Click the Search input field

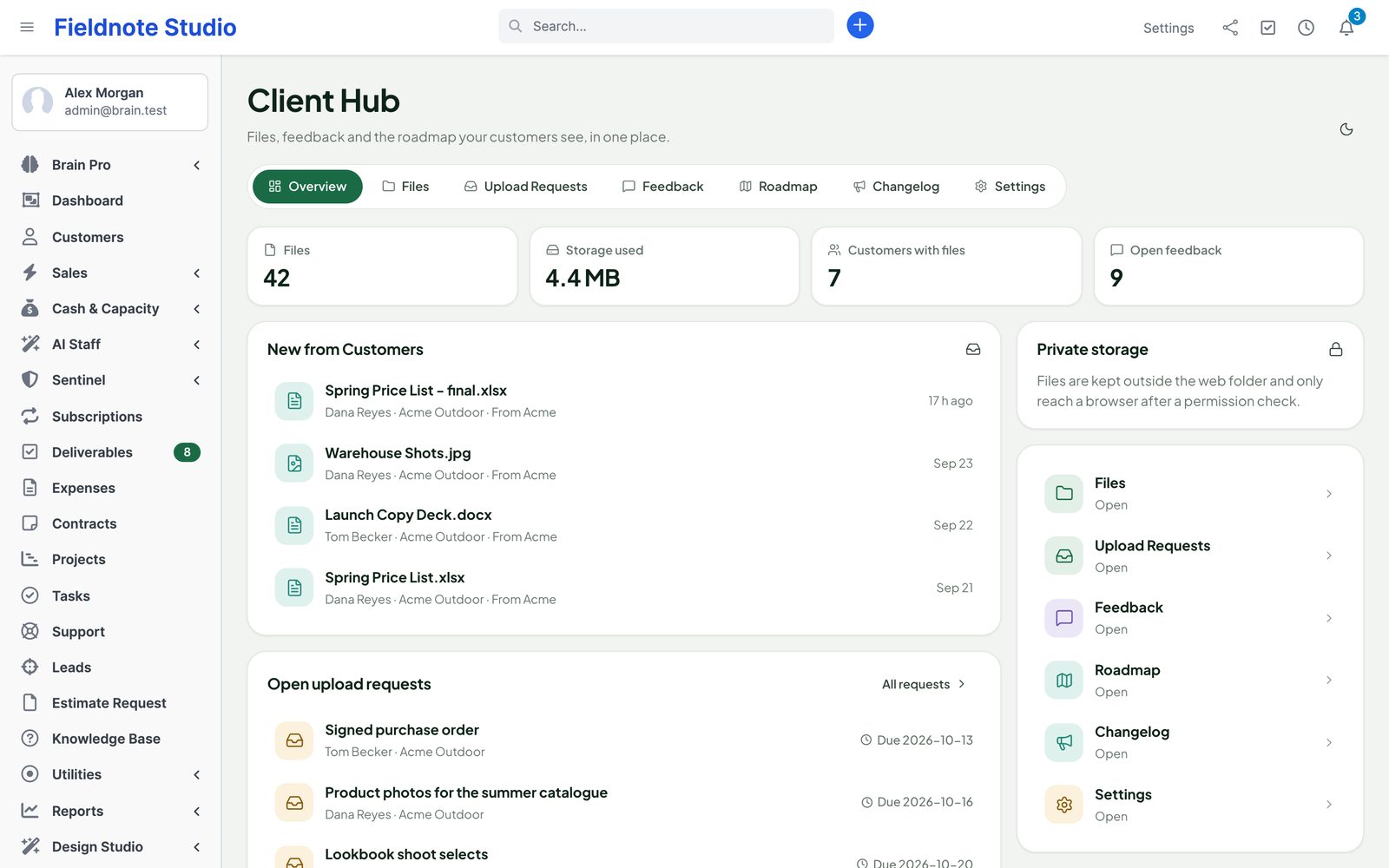coord(666,26)
